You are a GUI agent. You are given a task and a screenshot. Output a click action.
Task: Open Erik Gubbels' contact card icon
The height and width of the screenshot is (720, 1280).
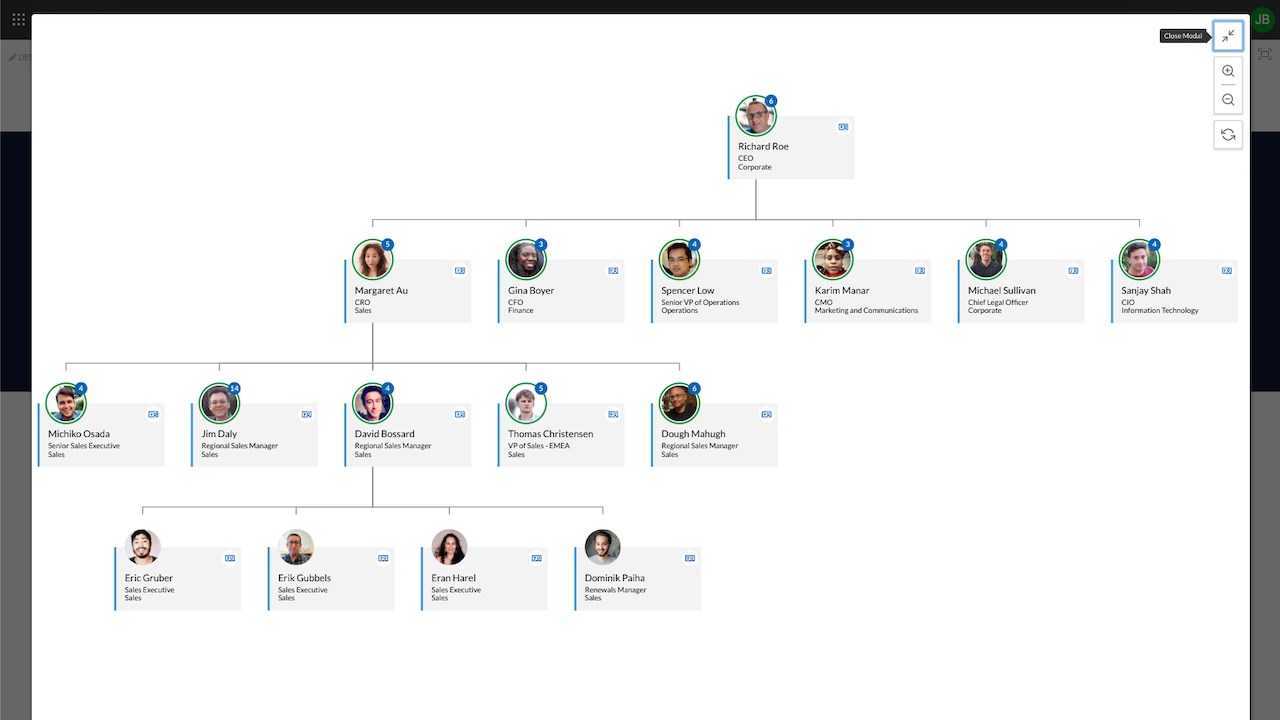click(x=383, y=558)
